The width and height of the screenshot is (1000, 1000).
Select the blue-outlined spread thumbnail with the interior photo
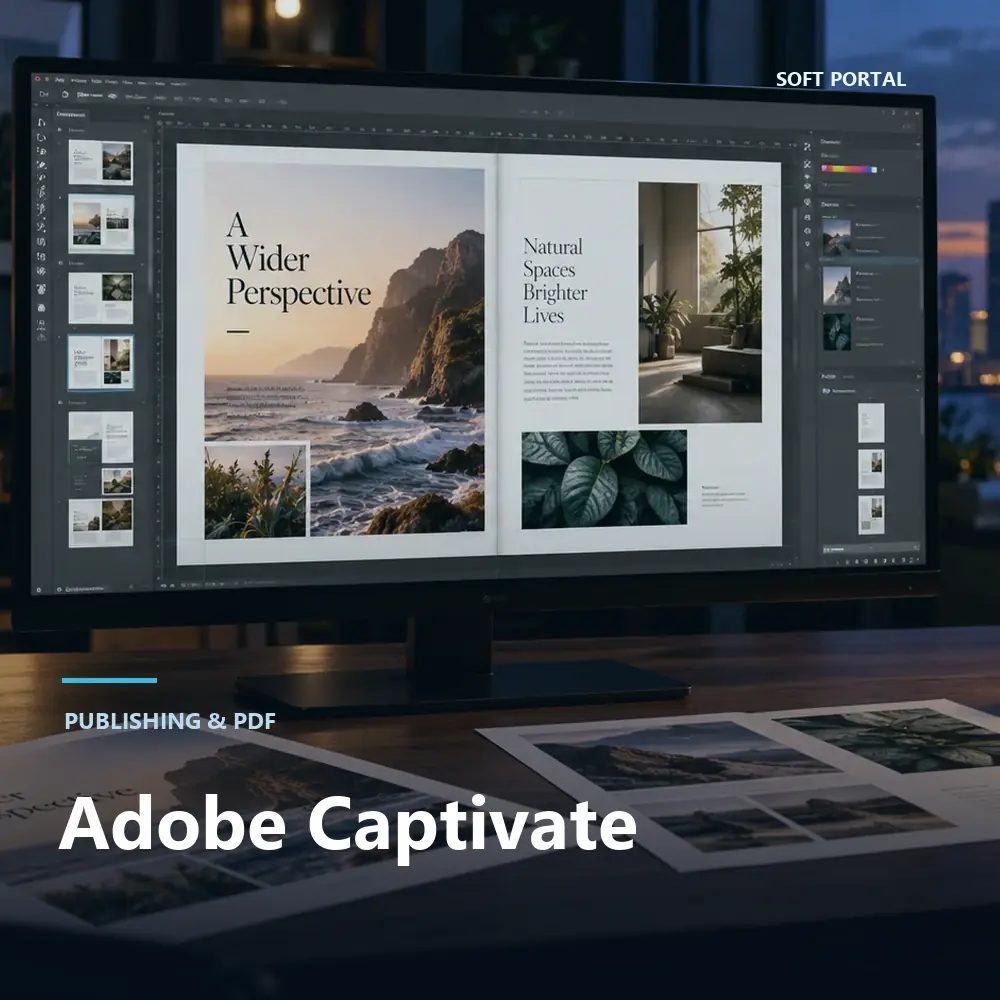coord(101,362)
